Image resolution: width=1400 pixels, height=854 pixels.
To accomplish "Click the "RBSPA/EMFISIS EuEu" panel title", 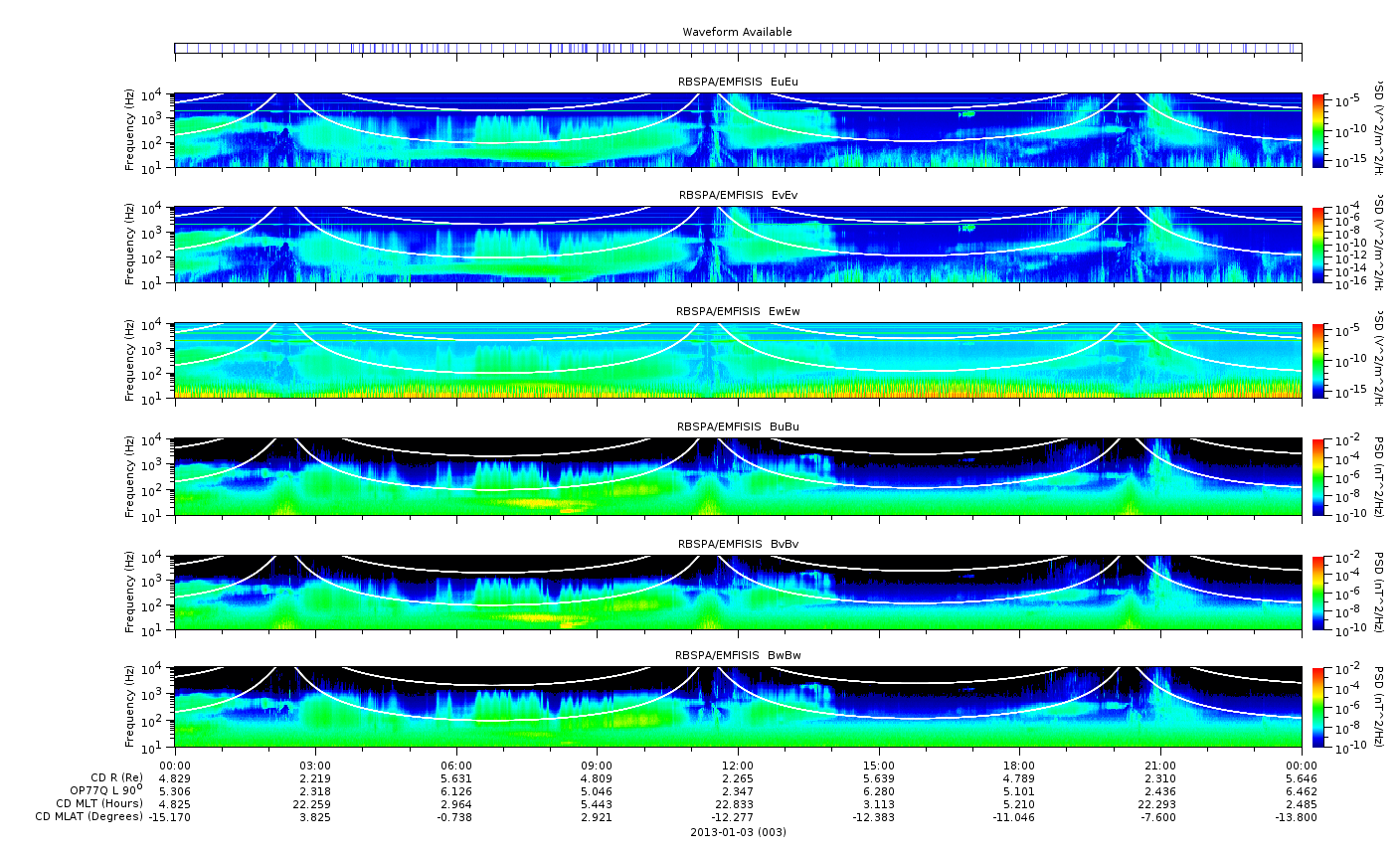I will coord(737,81).
